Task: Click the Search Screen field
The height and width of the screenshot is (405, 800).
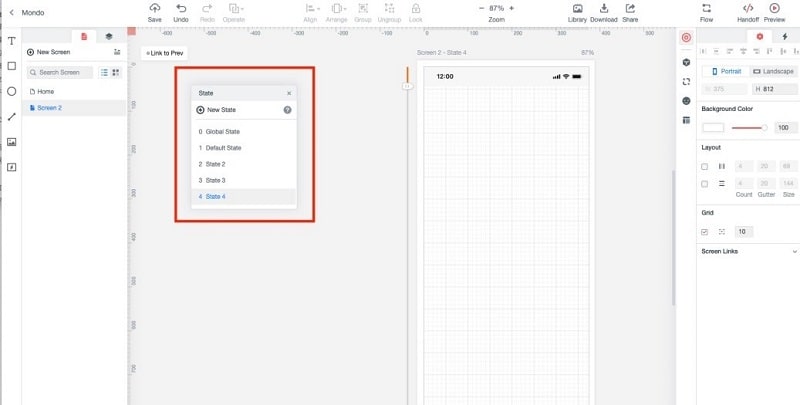Action: 60,72
